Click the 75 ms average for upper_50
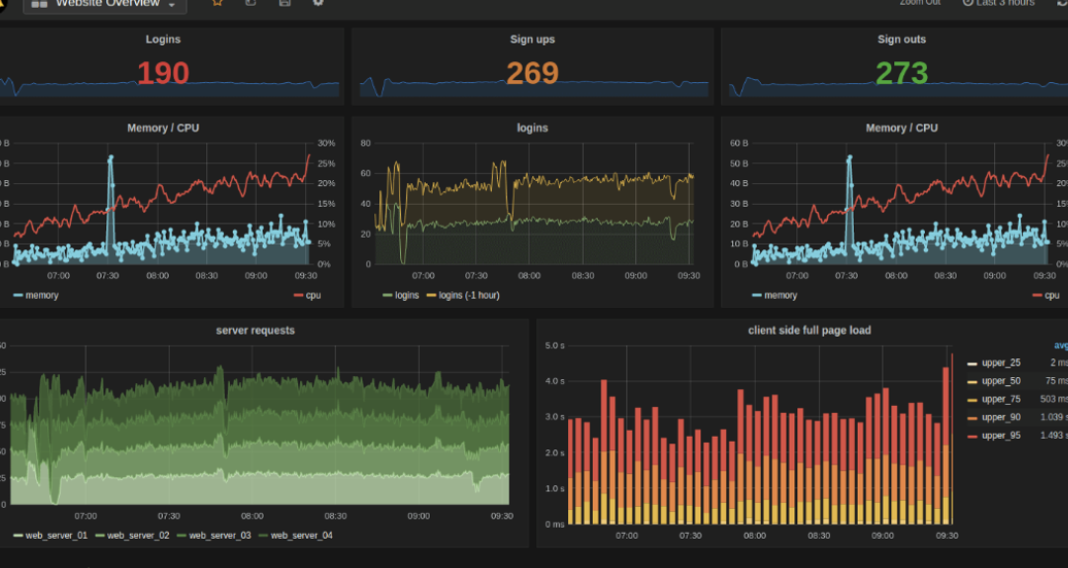Image resolution: width=1068 pixels, height=568 pixels. point(1056,381)
